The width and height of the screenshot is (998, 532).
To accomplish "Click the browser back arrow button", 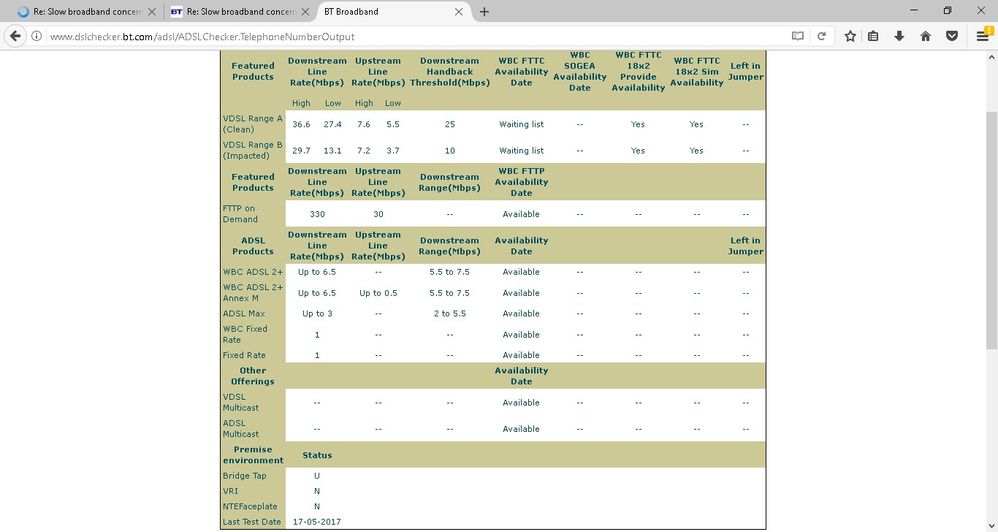I will click(15, 36).
